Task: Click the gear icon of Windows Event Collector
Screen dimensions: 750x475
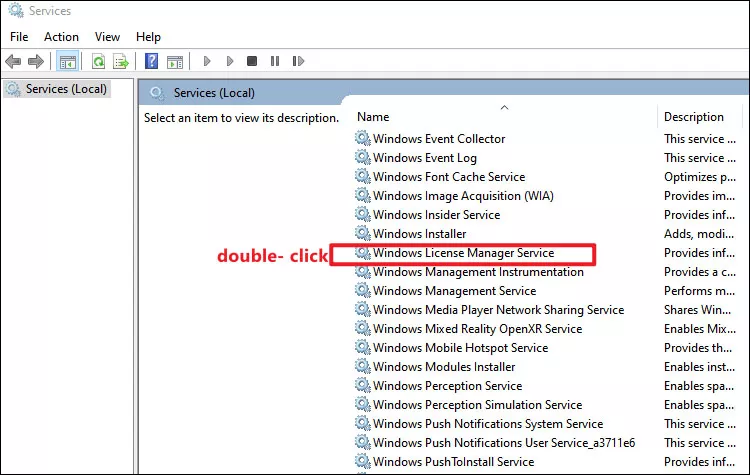Action: 363,139
